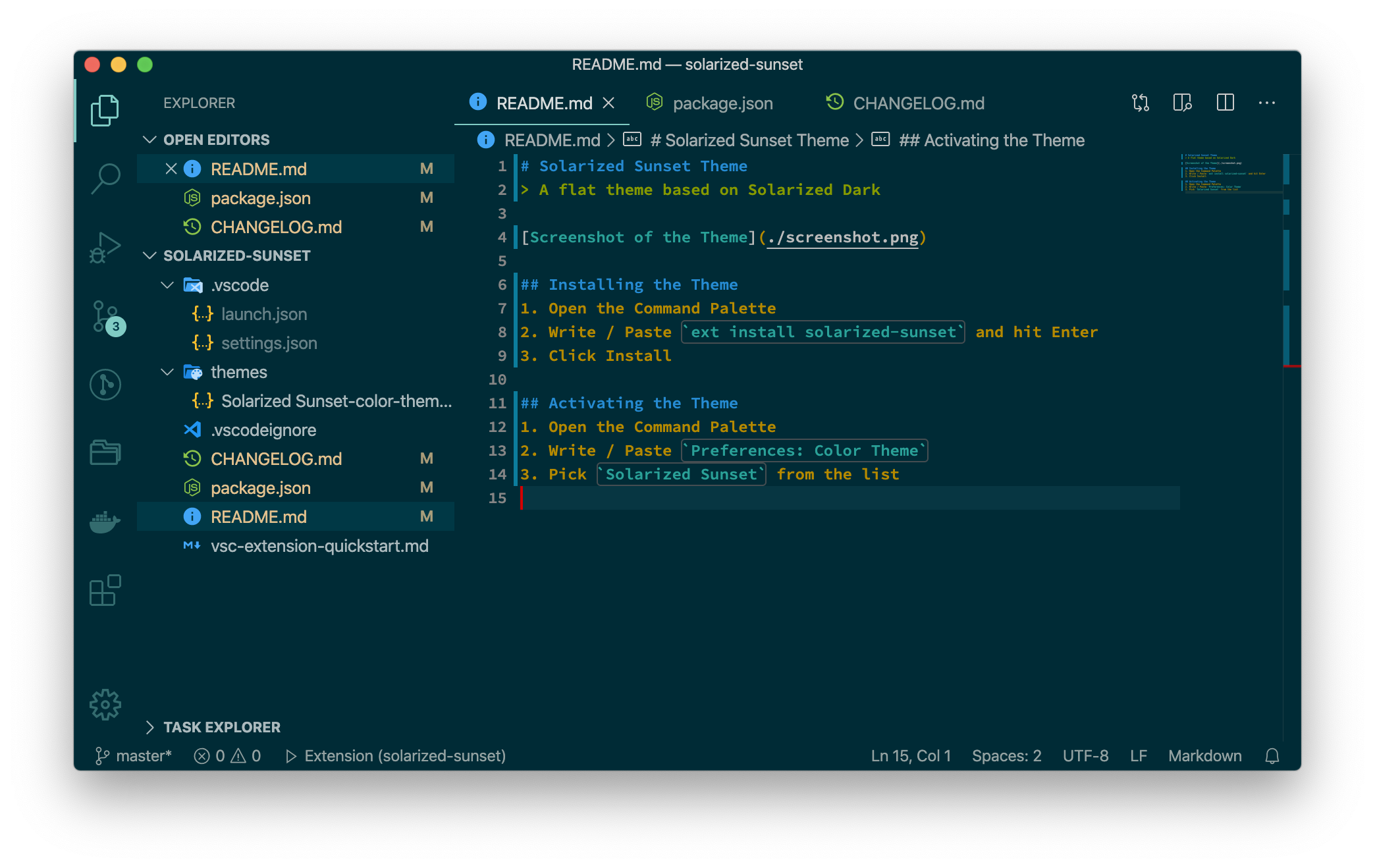1375x868 pixels.
Task: Open the Docker view in activity bar
Action: [x=105, y=522]
